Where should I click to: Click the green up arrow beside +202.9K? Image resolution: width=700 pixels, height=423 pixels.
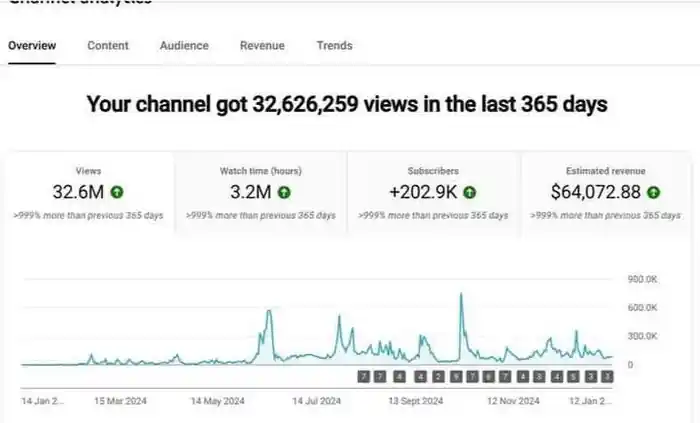[470, 192]
